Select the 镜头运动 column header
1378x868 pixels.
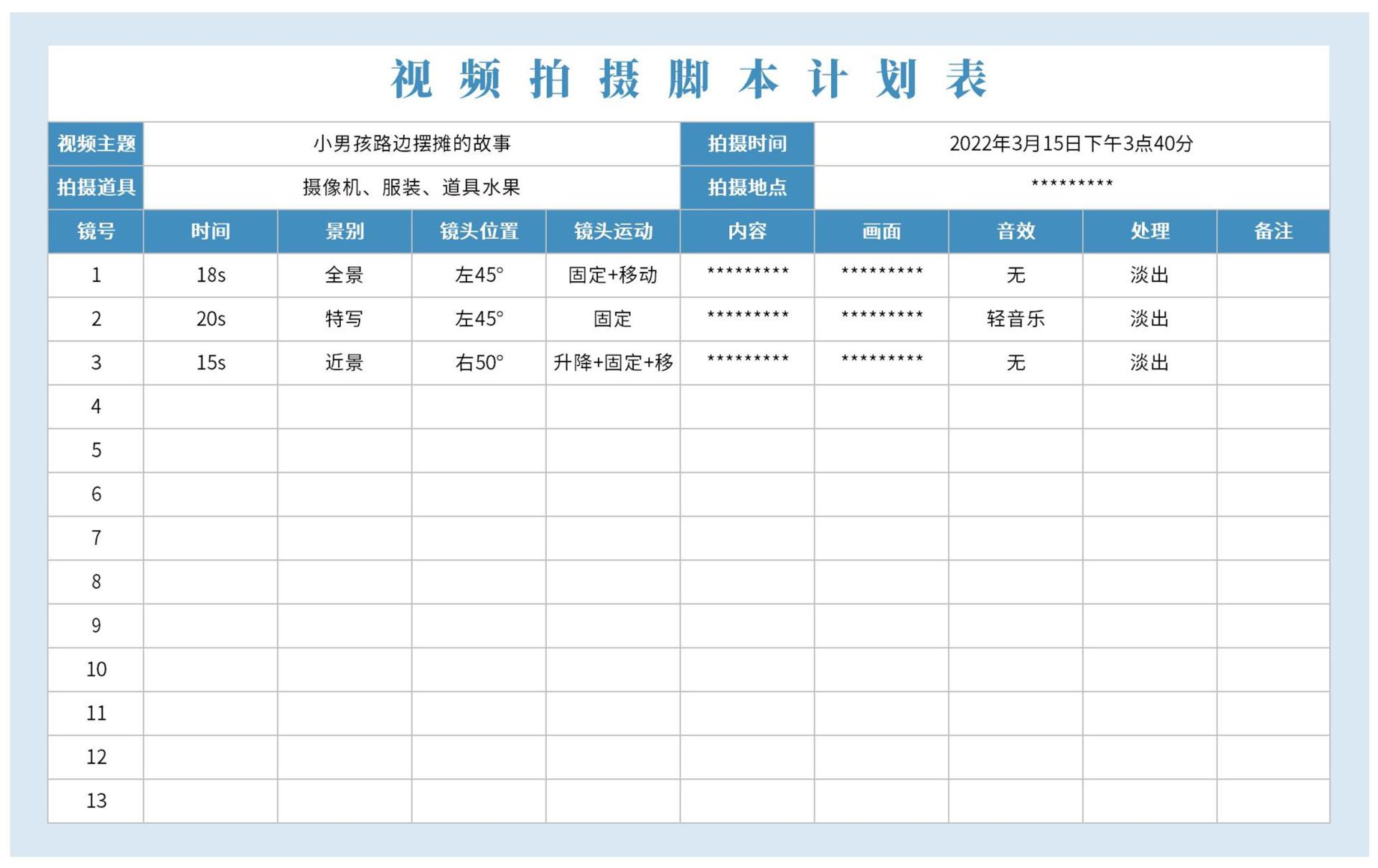613,232
